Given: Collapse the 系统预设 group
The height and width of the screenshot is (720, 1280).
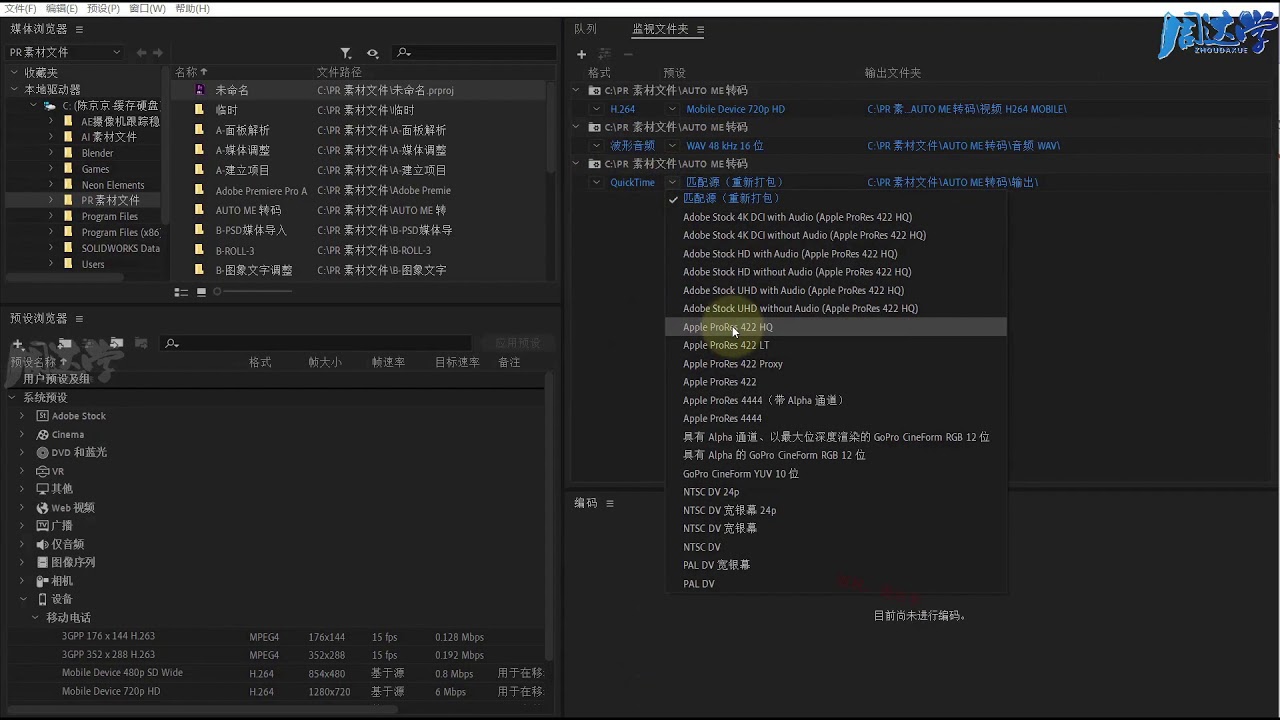Looking at the screenshot, I should [x=13, y=398].
